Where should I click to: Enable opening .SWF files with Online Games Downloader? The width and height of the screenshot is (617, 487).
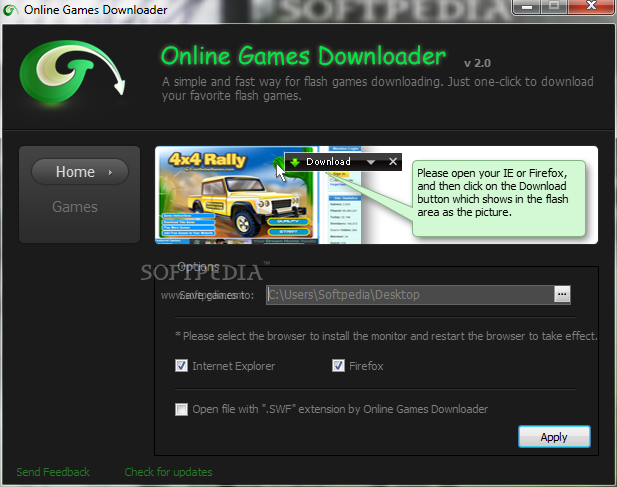(x=181, y=409)
